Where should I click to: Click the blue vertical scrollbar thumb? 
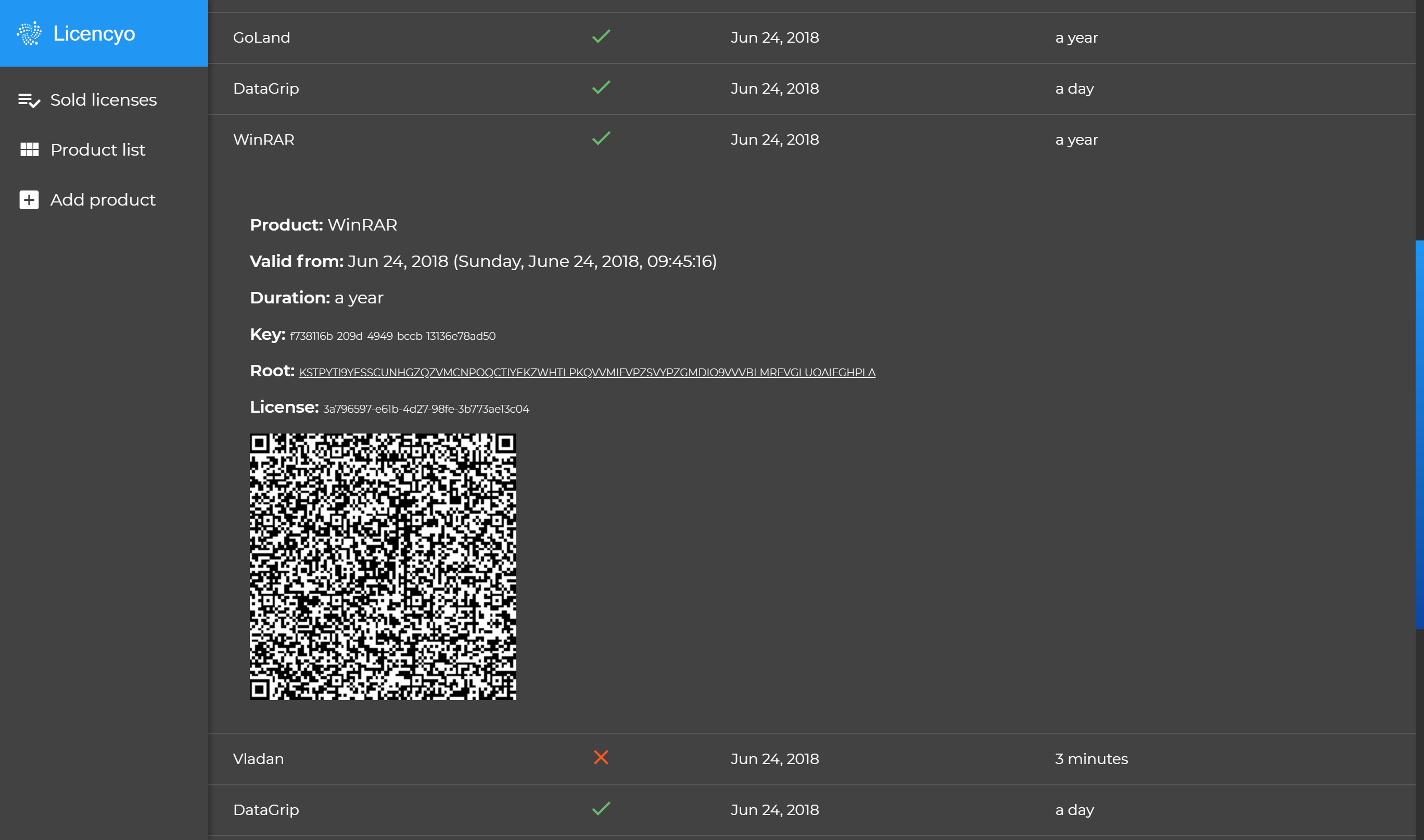coord(1419,434)
